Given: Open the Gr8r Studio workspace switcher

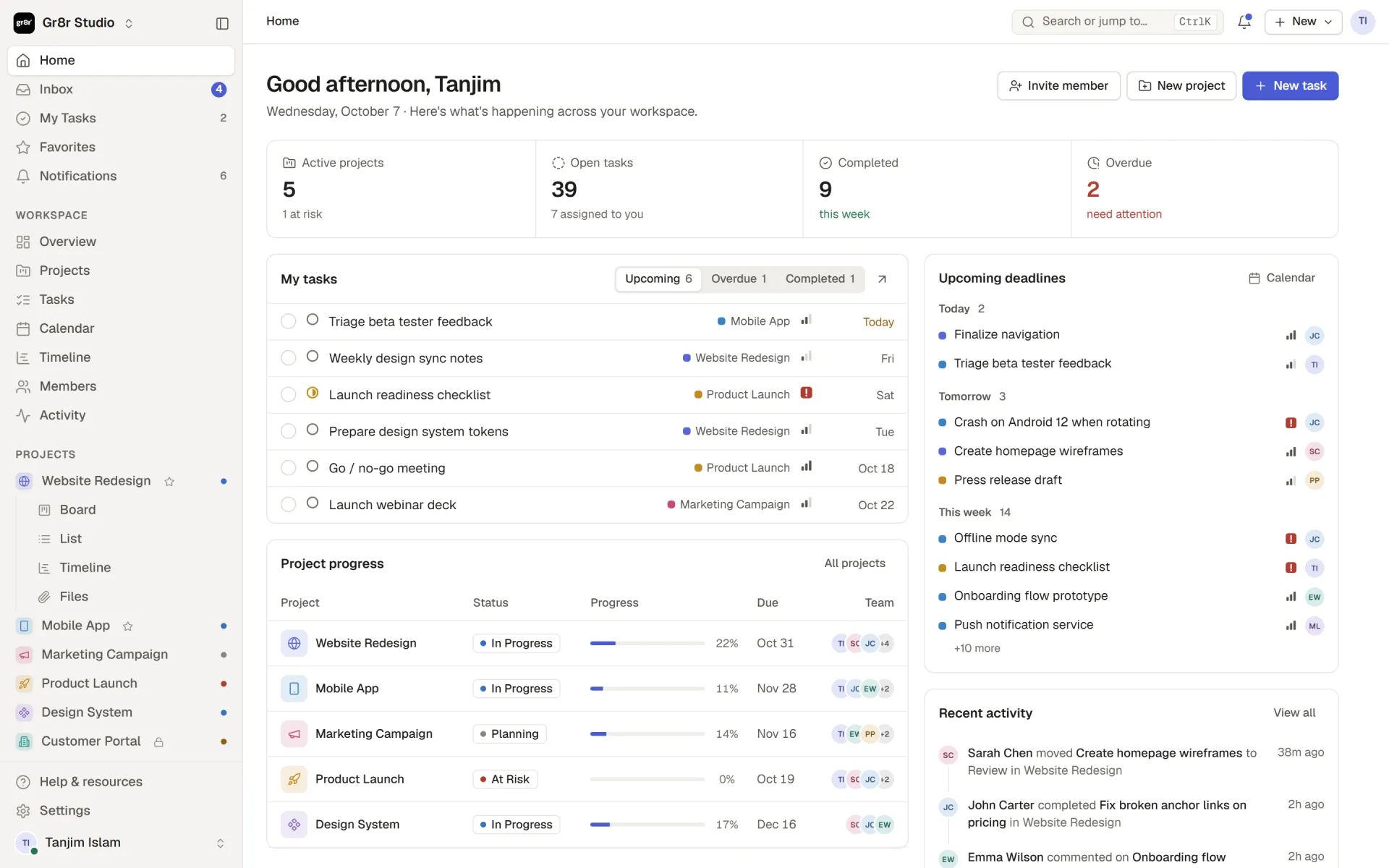Looking at the screenshot, I should [x=74, y=23].
